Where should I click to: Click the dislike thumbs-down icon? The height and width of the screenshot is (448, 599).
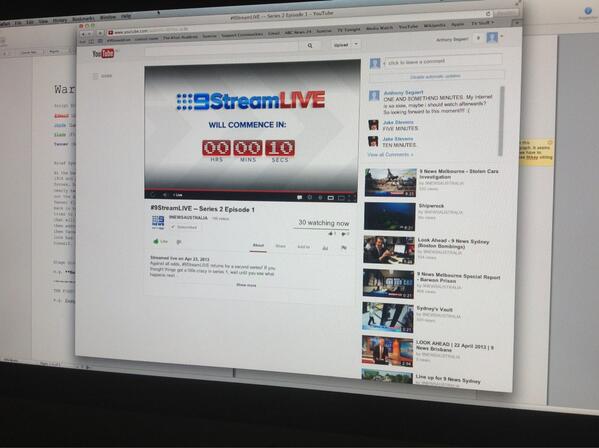[x=179, y=242]
